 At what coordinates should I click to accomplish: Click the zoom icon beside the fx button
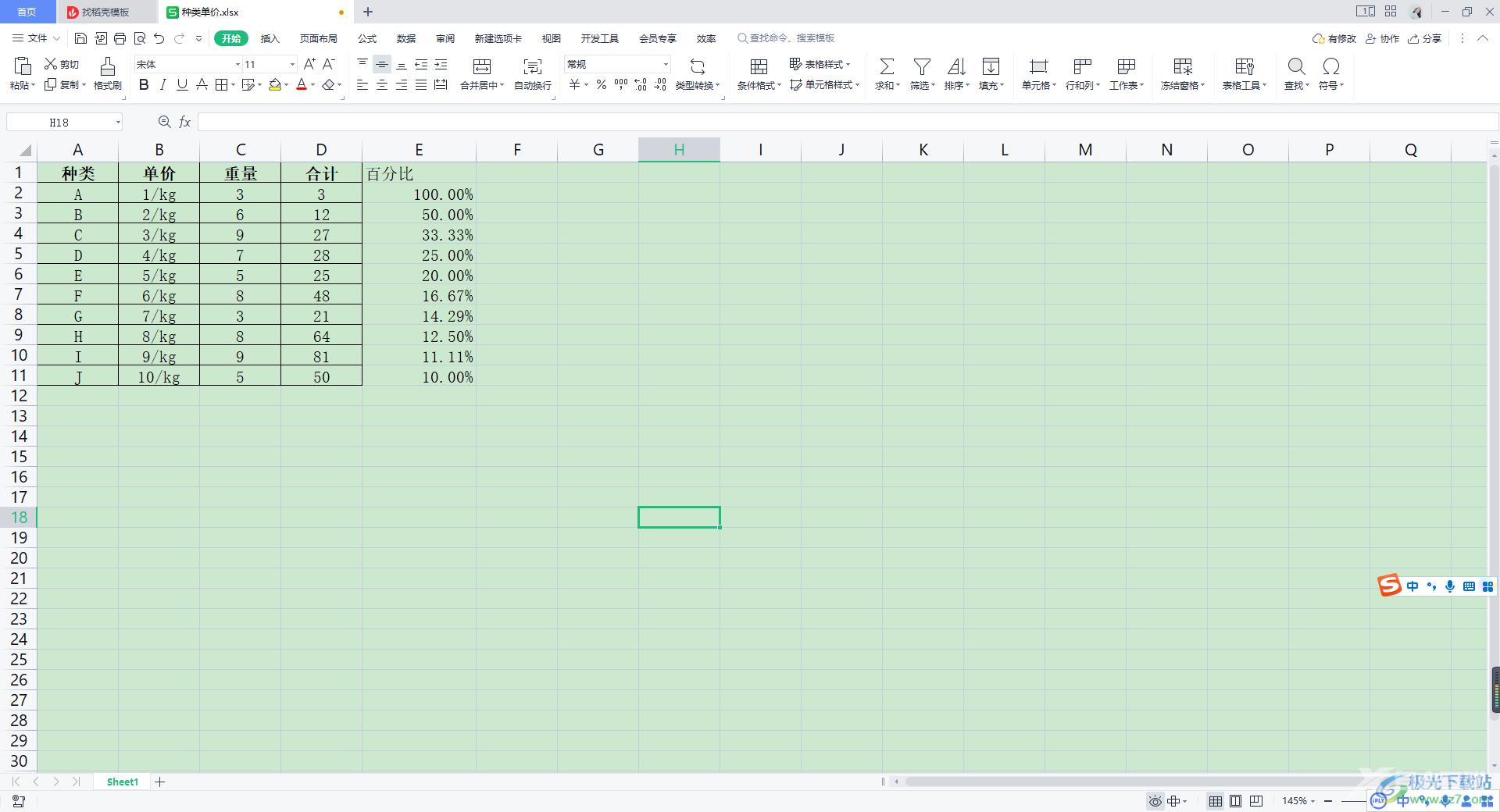[x=164, y=122]
